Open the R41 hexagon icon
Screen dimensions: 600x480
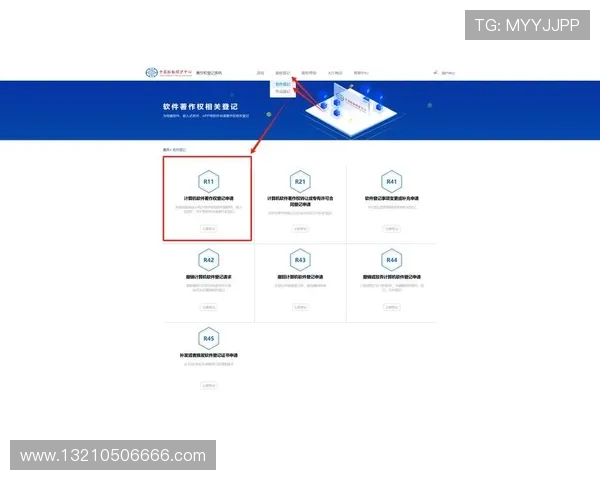point(391,181)
